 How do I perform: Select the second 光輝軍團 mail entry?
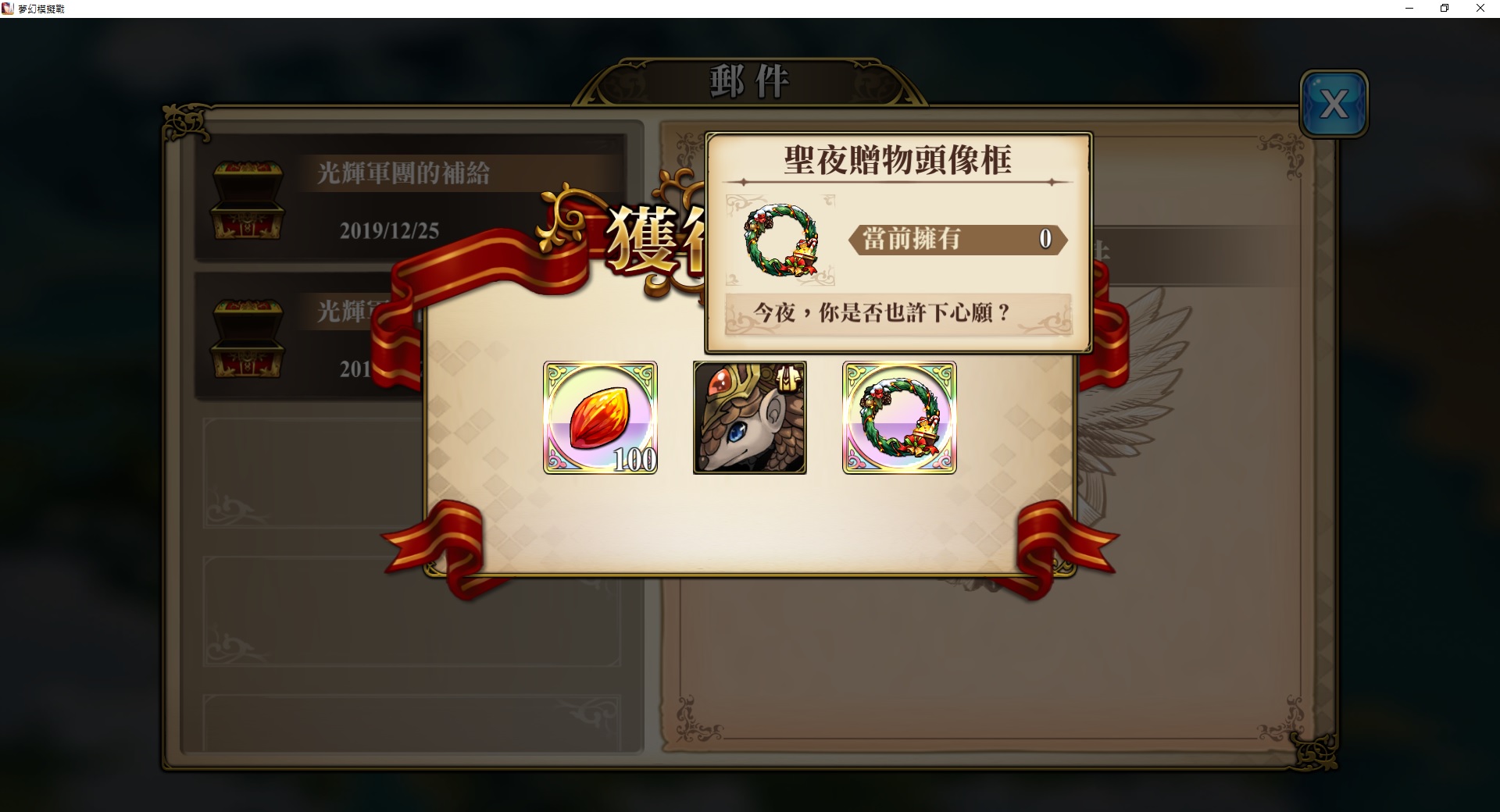pyautogui.click(x=309, y=336)
